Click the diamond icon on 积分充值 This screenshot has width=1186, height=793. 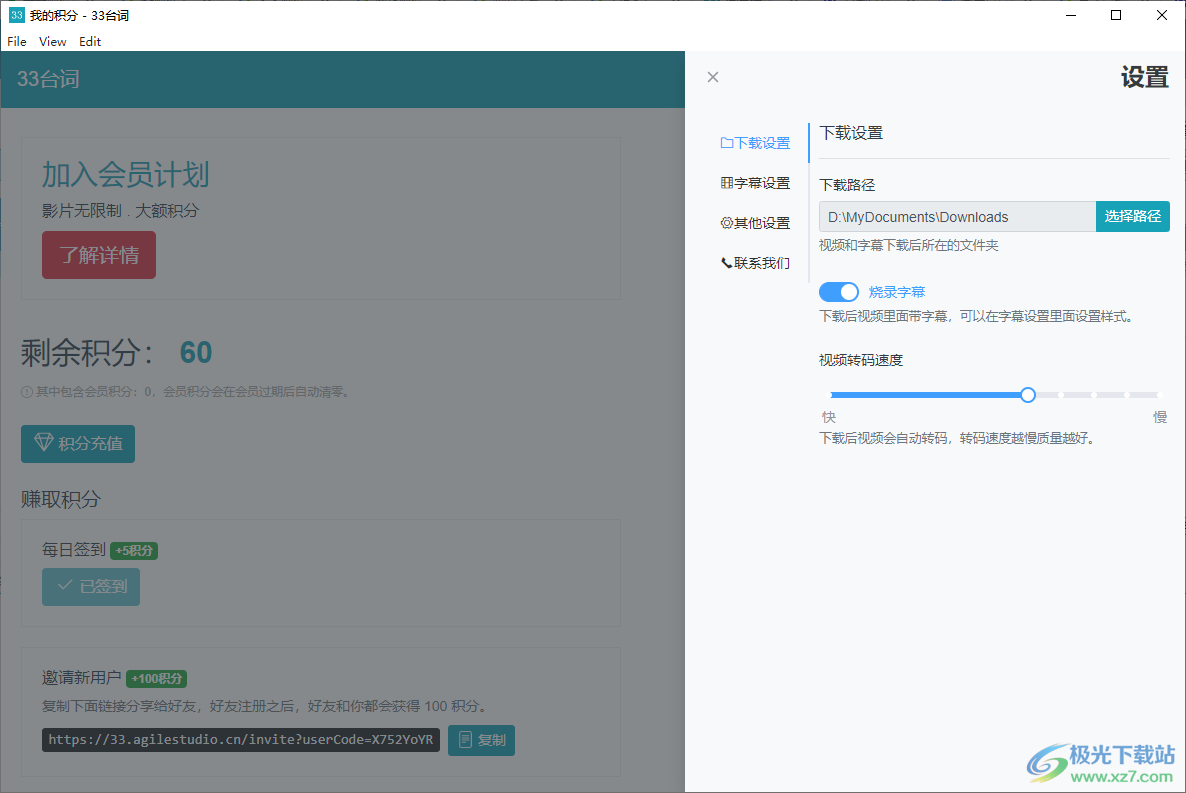point(44,443)
